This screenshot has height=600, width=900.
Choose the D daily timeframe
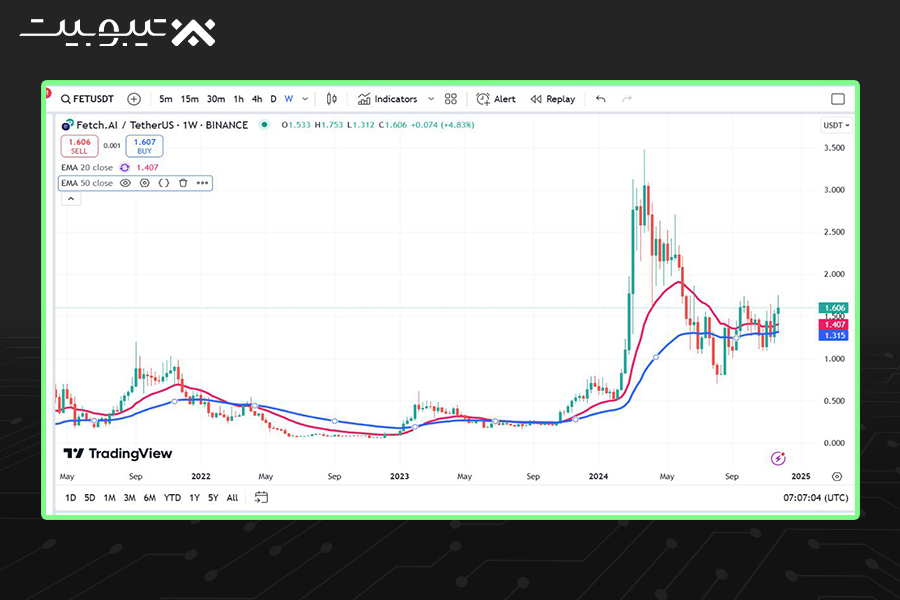273,99
